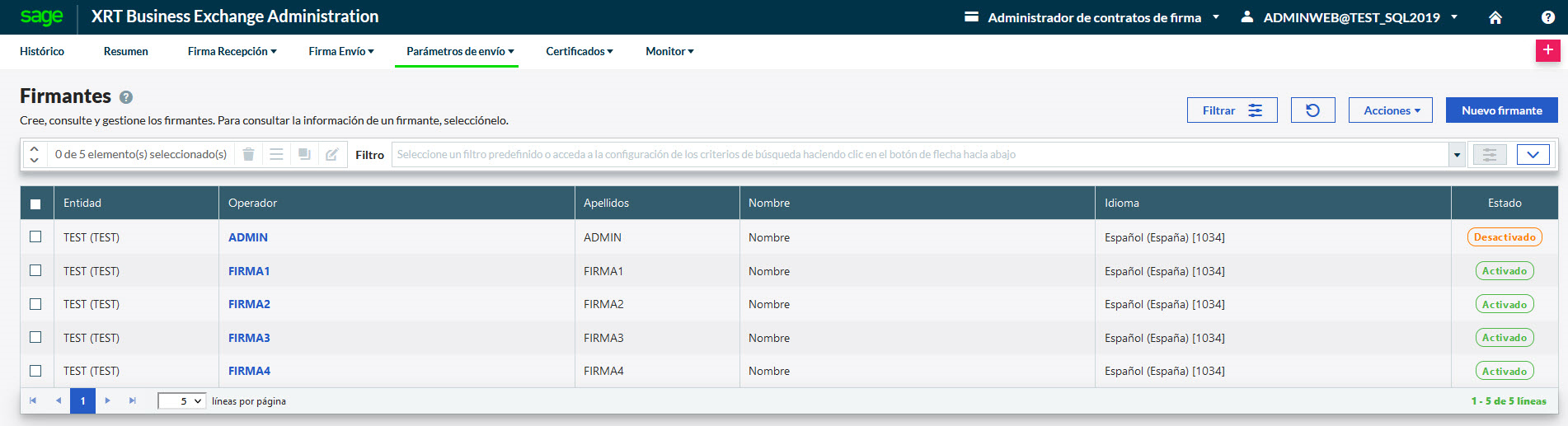Click the trash delete icon in toolbar
This screenshot has width=1568, height=426.
click(248, 154)
